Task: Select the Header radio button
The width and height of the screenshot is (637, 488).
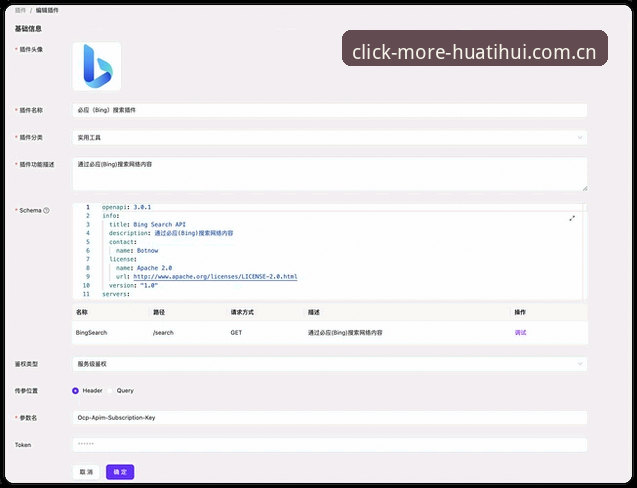Action: tap(75, 390)
